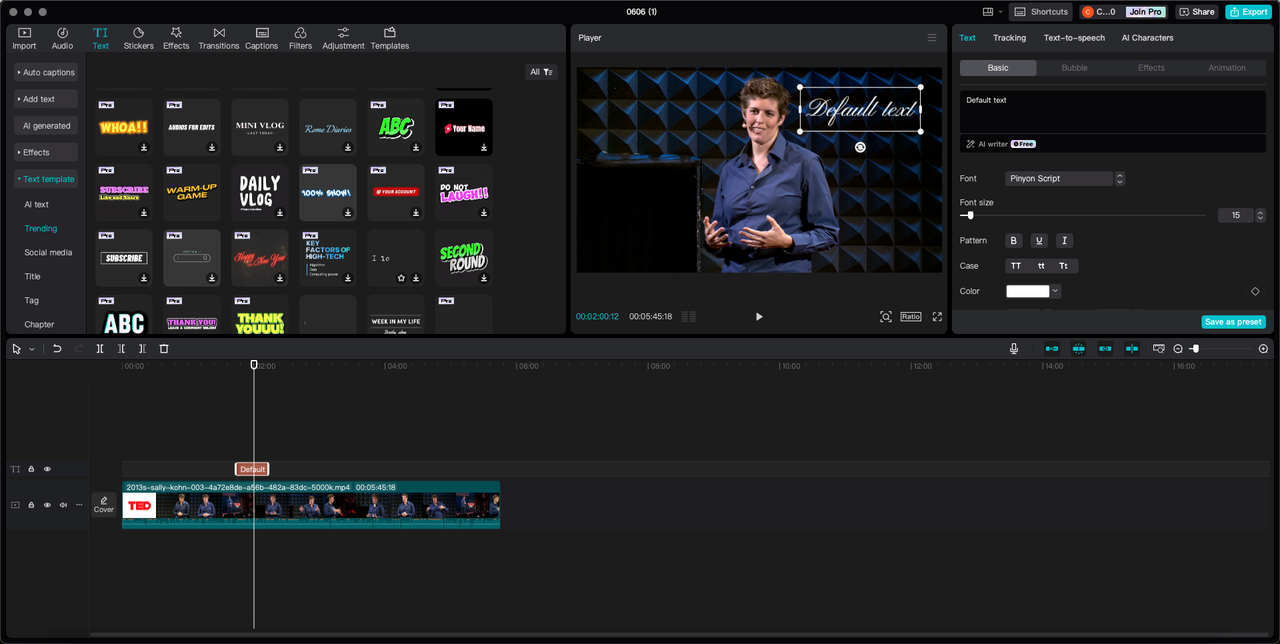1280x644 pixels.
Task: Start voiceover recording with microphone icon
Action: pos(1014,349)
